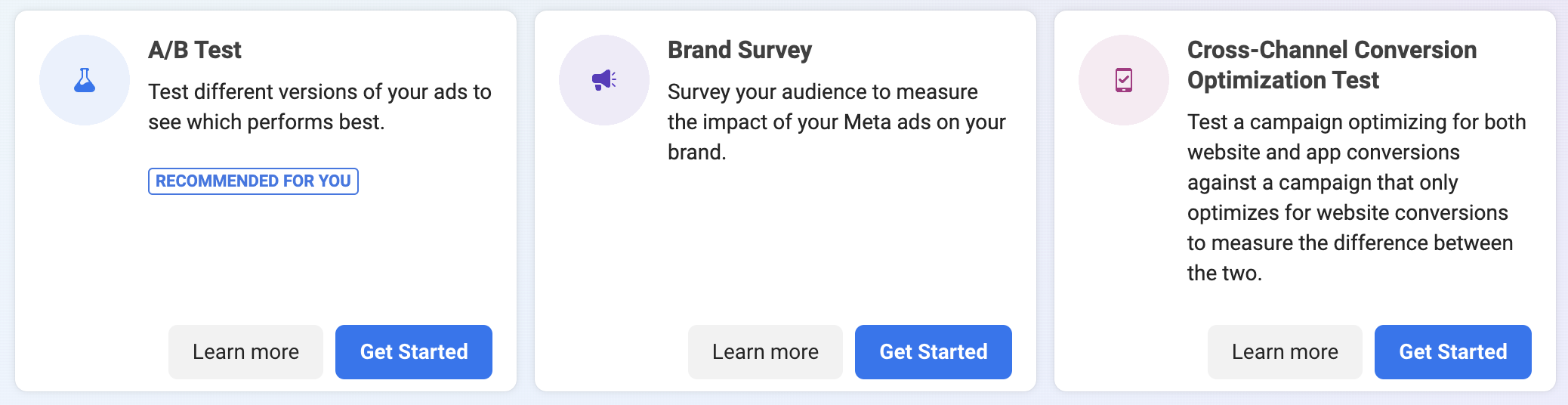Click the Cross-Channel mobile checkmark icon

pos(1124,80)
